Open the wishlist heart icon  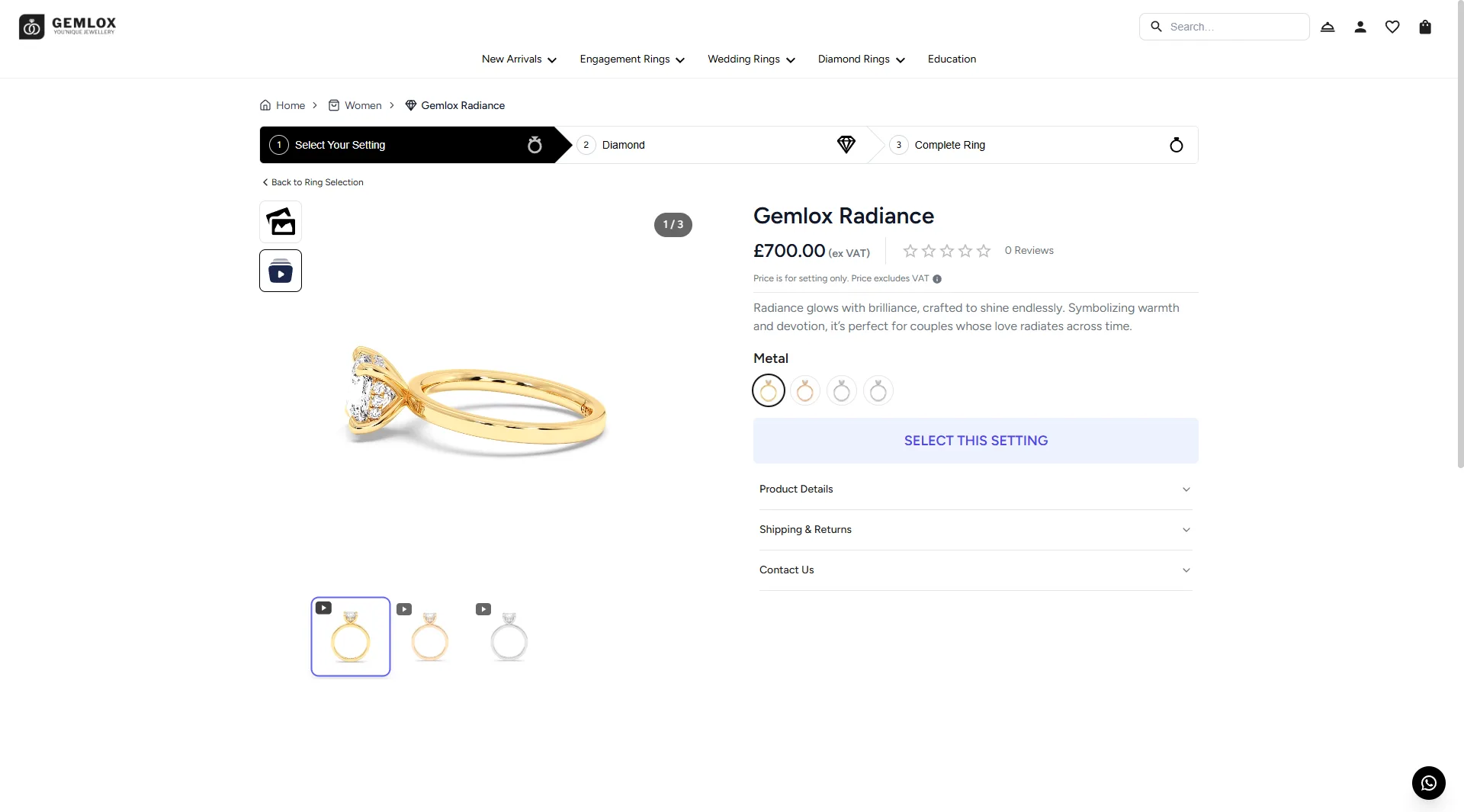pyautogui.click(x=1392, y=27)
